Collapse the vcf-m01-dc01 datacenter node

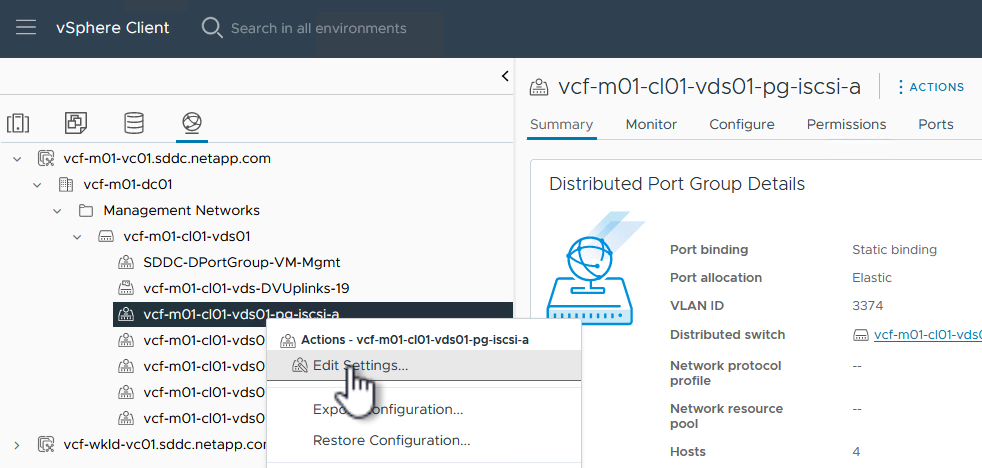click(x=37, y=185)
